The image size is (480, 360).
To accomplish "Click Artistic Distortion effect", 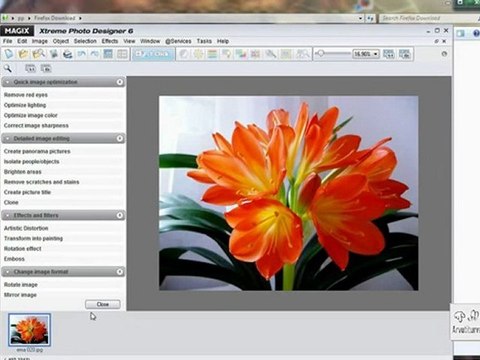I will point(26,228).
